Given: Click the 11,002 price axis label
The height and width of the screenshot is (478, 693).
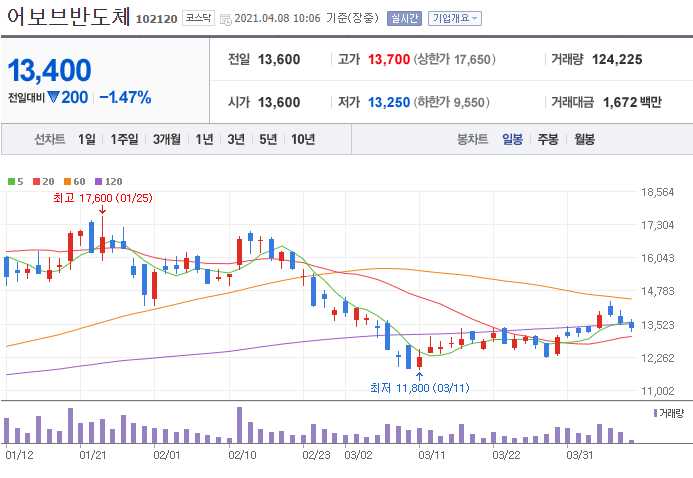Looking at the screenshot, I should (658, 391).
